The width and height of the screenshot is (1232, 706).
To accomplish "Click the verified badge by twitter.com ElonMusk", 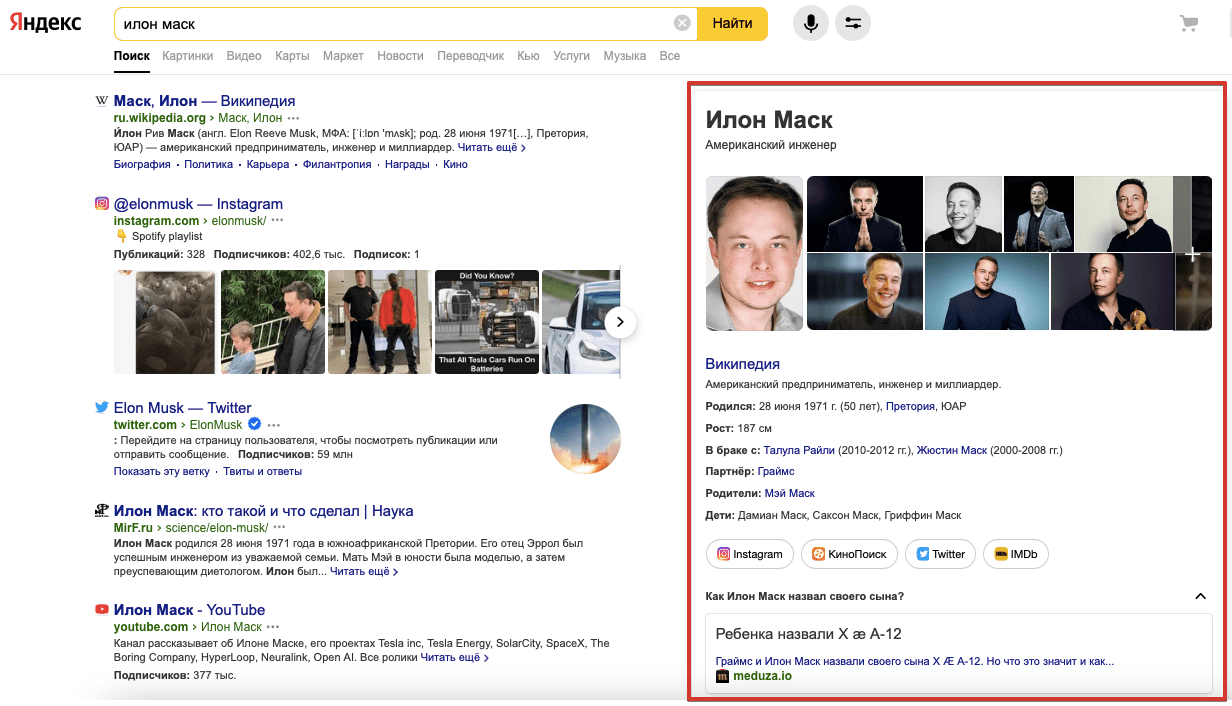I will tap(255, 424).
